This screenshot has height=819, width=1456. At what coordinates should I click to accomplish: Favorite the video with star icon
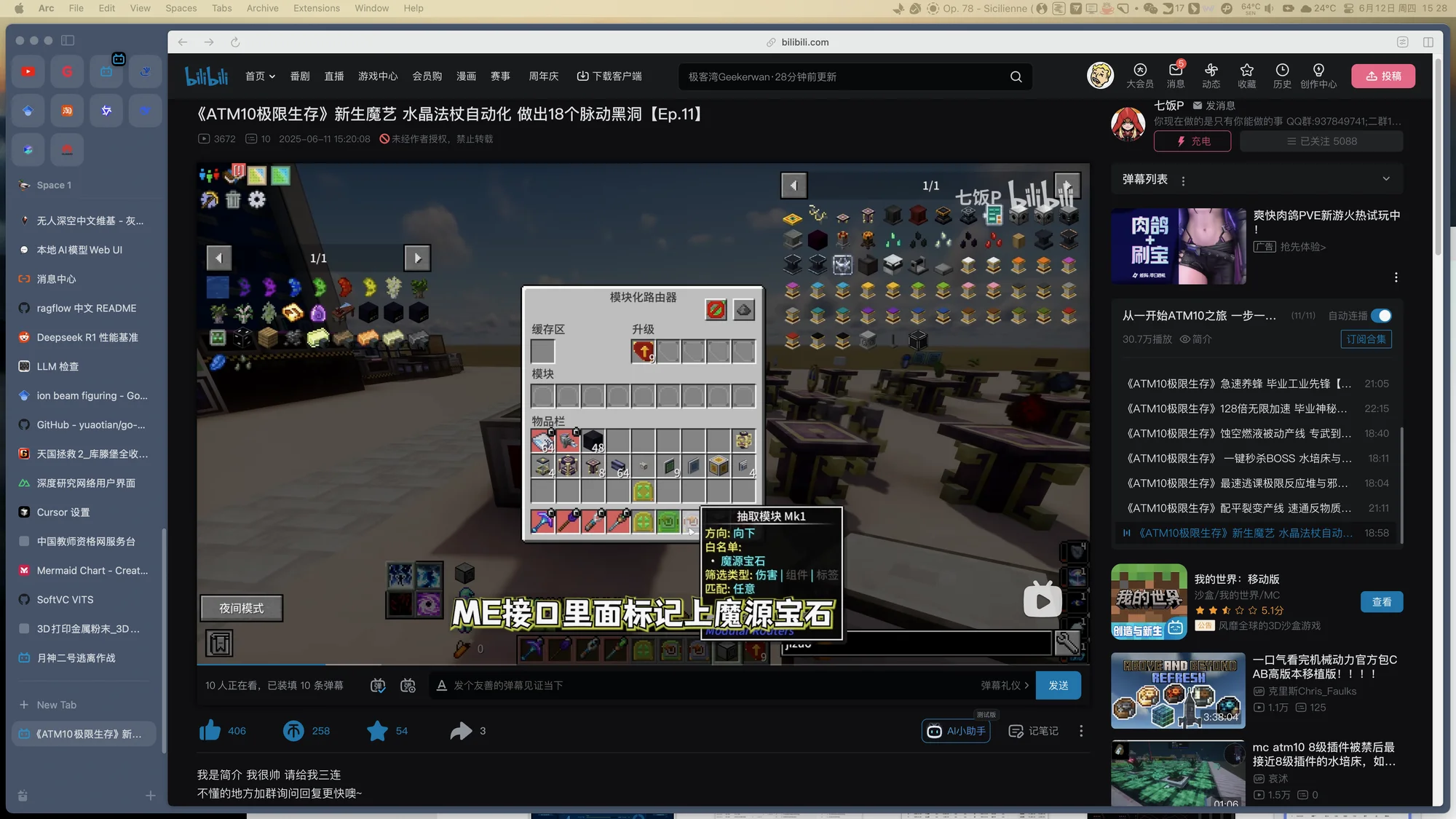[377, 730]
